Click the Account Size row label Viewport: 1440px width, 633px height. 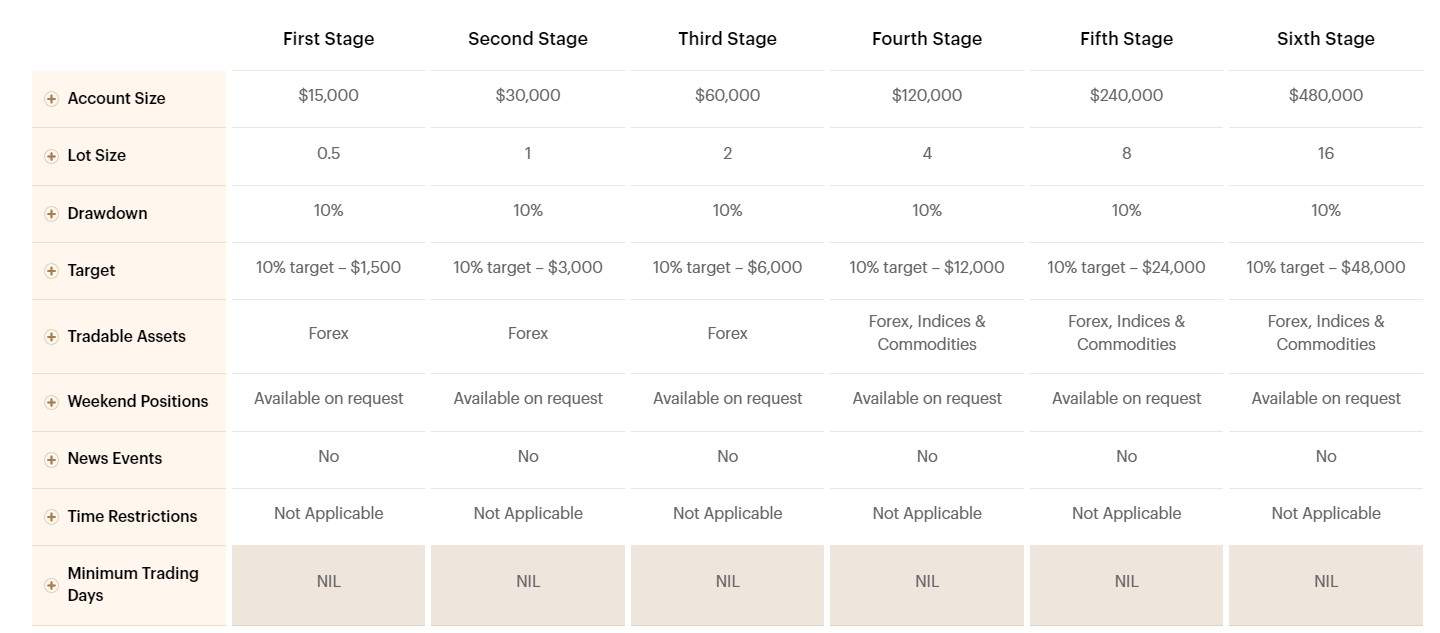click(116, 99)
